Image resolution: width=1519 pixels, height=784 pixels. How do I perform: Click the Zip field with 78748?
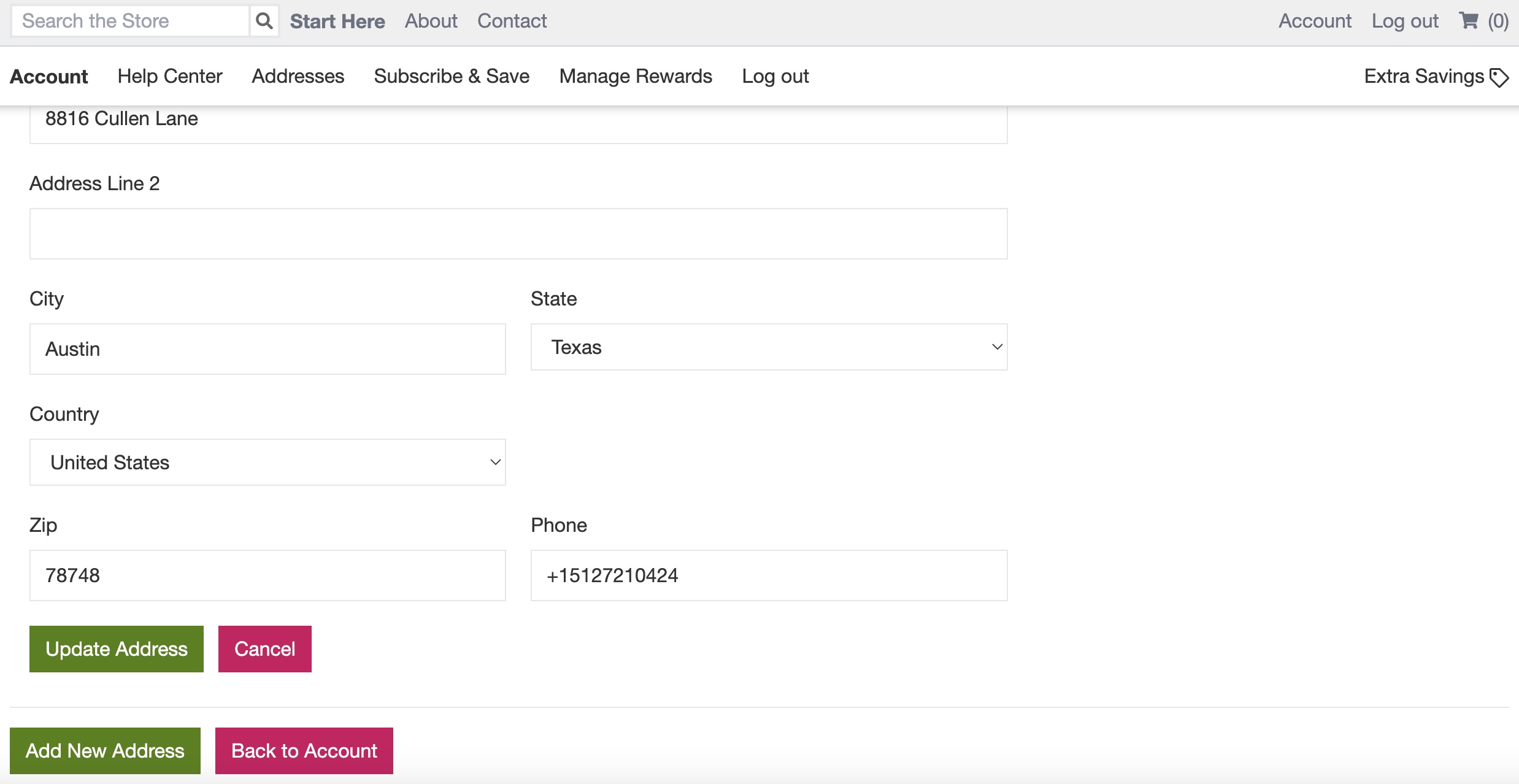(267, 575)
